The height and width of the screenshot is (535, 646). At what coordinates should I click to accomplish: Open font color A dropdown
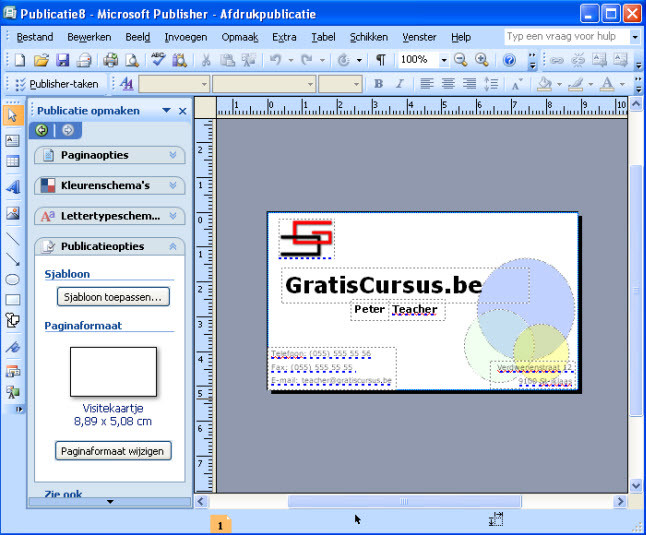click(x=622, y=84)
